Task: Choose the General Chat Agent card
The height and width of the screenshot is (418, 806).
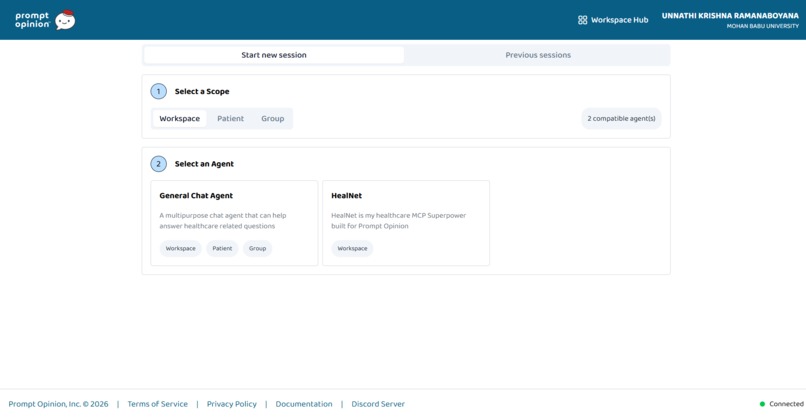Action: tap(234, 223)
